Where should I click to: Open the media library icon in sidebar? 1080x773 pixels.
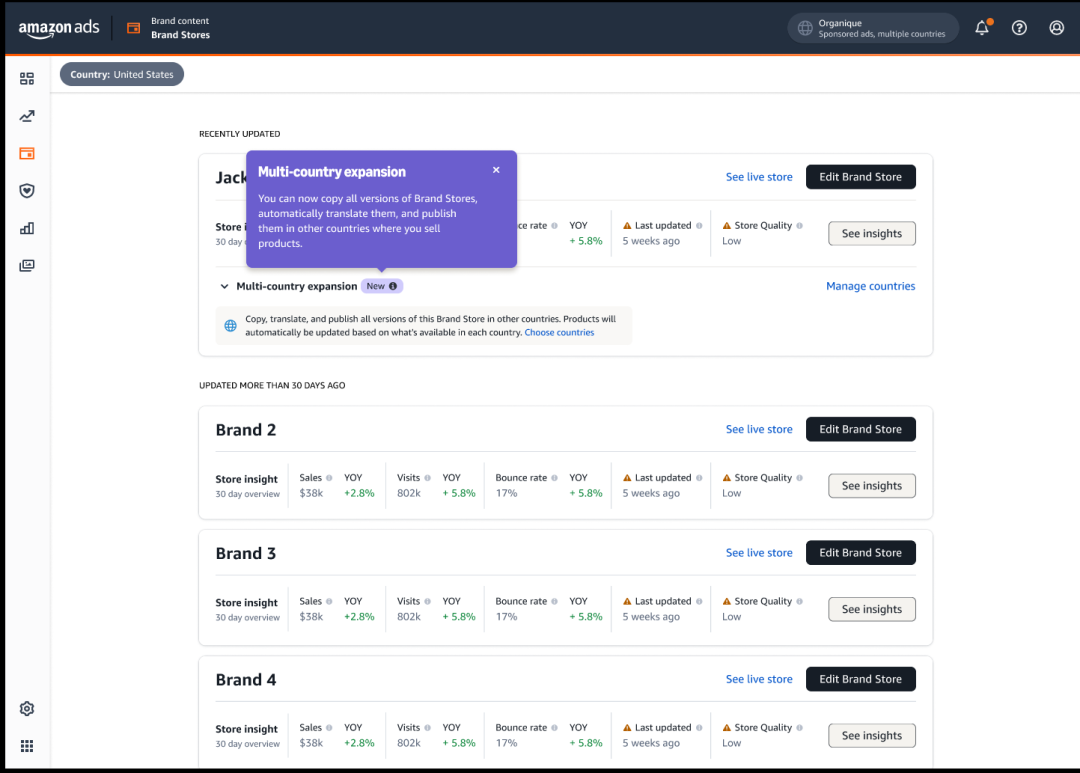pos(27,266)
